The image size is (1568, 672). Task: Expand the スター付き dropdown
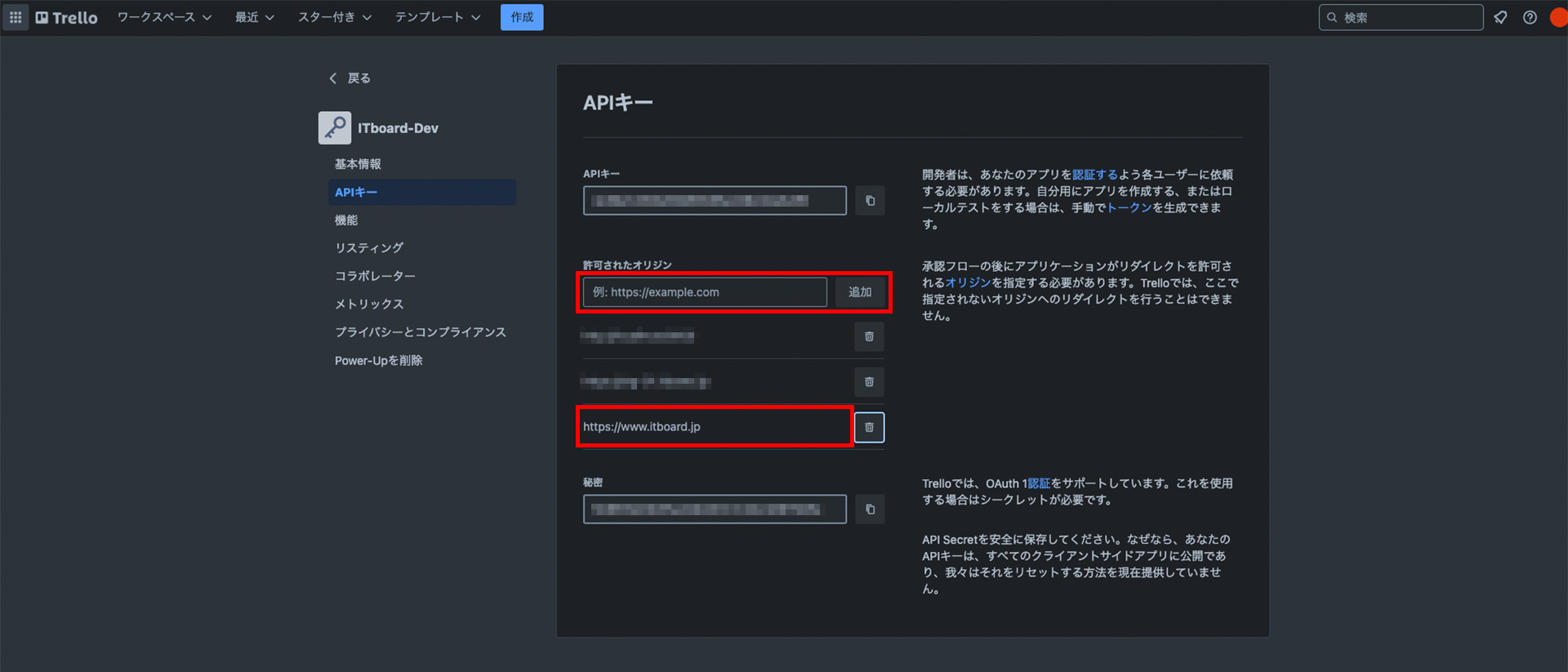[334, 17]
